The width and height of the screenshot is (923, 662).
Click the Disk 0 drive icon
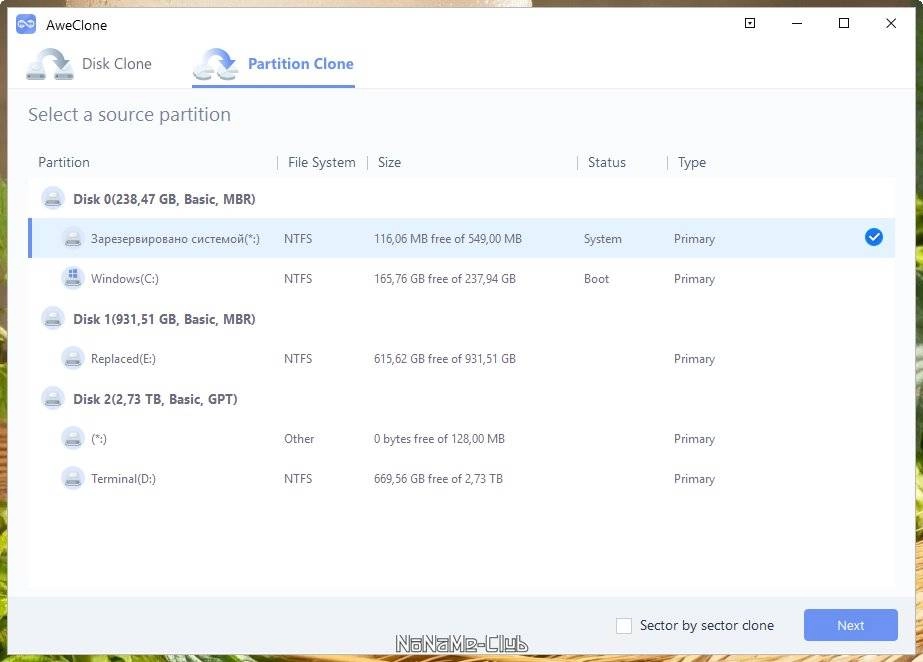point(53,199)
